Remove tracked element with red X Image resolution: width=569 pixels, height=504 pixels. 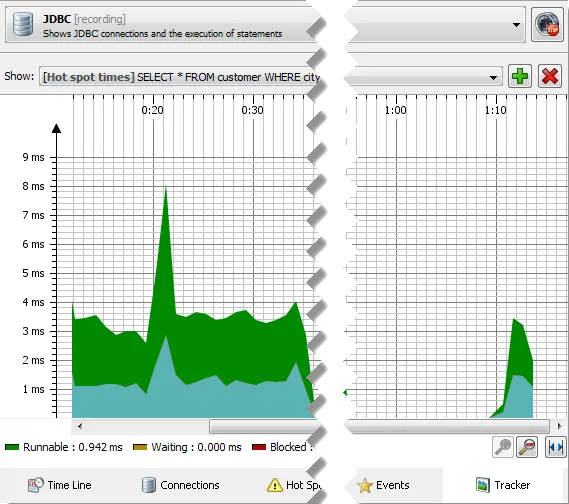(x=549, y=76)
